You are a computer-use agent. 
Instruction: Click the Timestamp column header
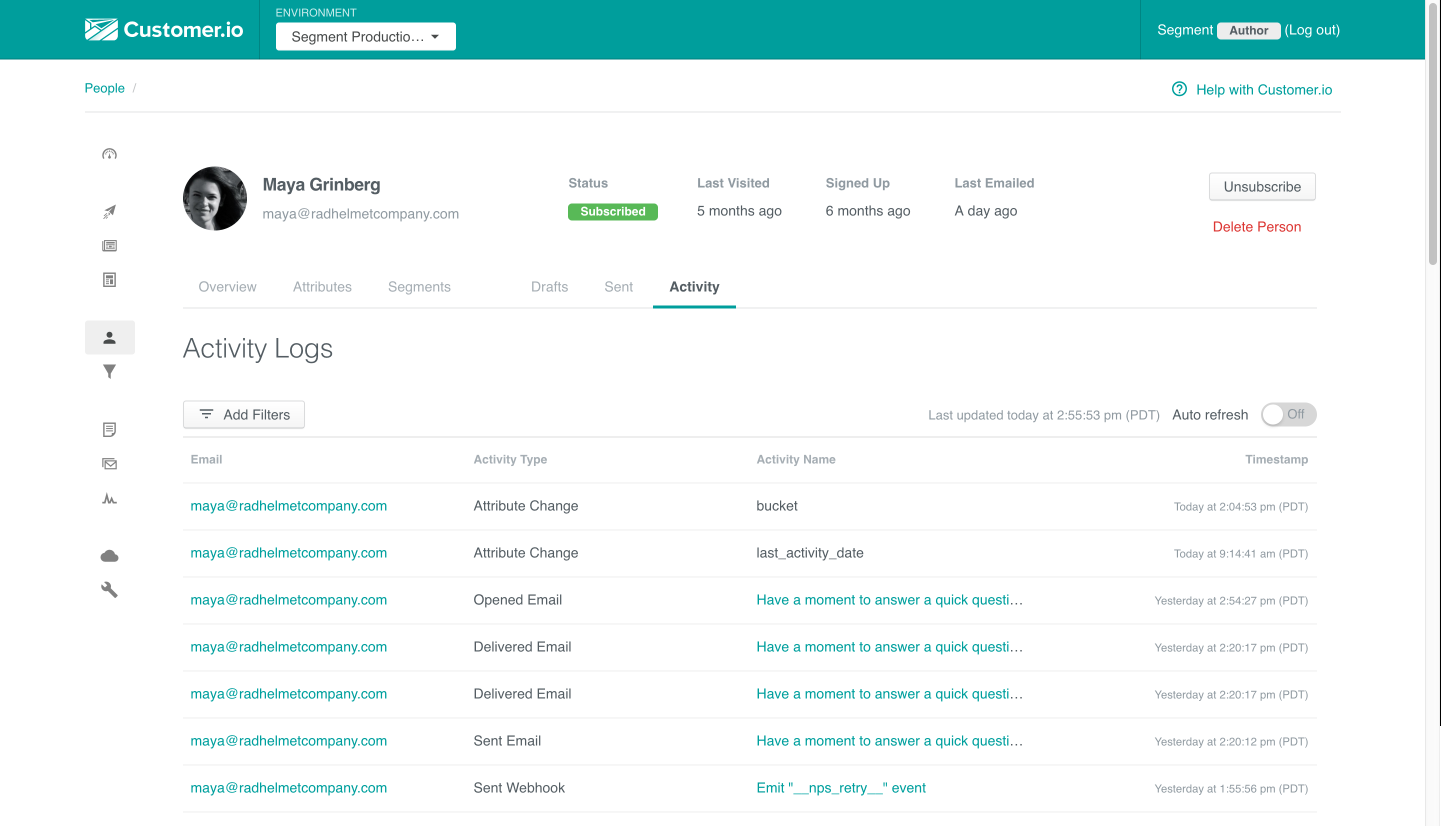pos(1276,460)
